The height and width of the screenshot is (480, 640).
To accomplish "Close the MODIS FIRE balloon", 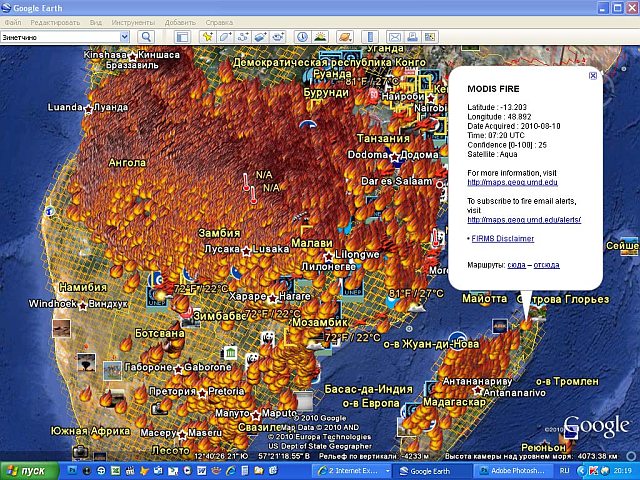I will coord(593,76).
